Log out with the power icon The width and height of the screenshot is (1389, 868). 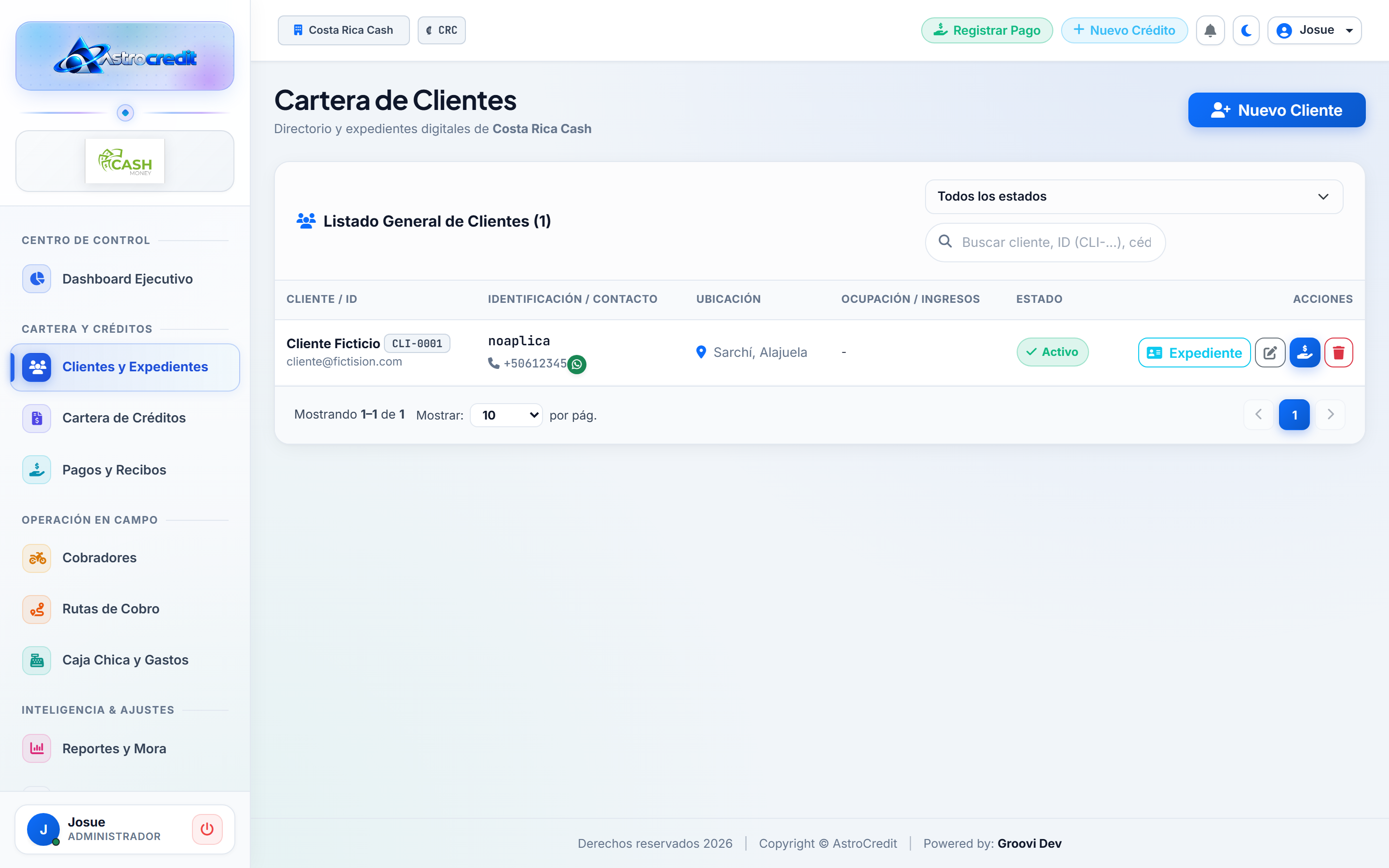click(207, 829)
